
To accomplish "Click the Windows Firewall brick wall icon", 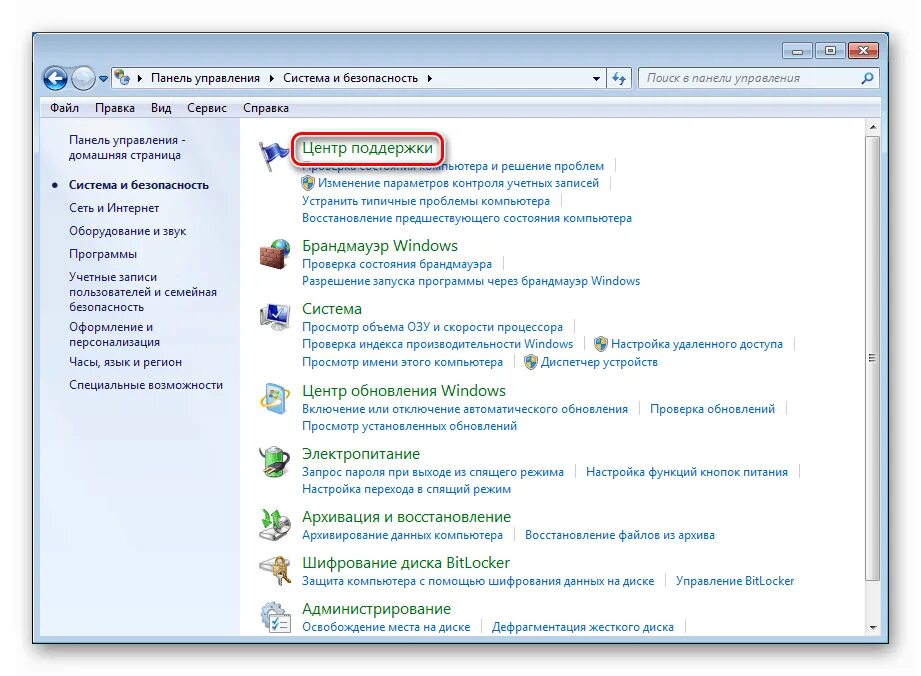I will (275, 254).
